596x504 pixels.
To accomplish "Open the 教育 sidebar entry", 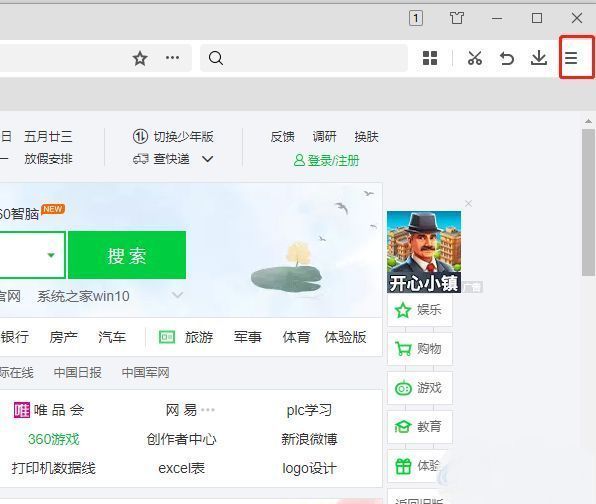I will [419, 426].
